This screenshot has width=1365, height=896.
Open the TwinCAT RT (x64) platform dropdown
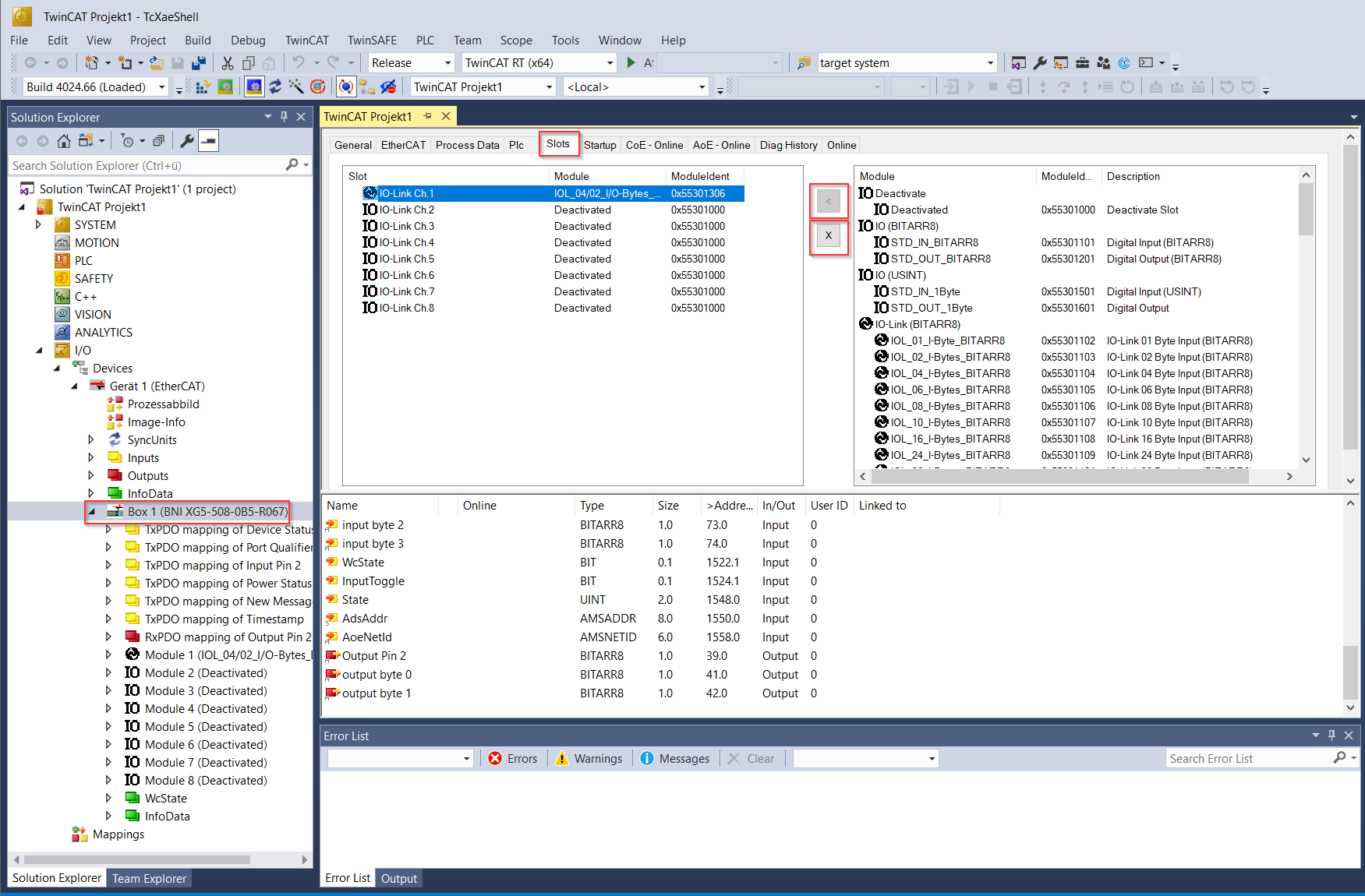tap(539, 63)
